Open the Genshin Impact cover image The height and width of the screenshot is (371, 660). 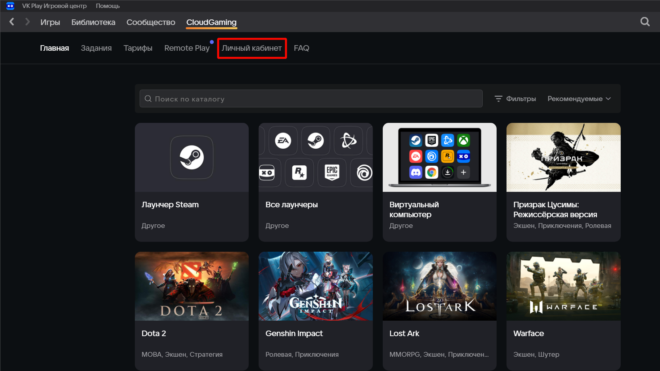tap(316, 286)
